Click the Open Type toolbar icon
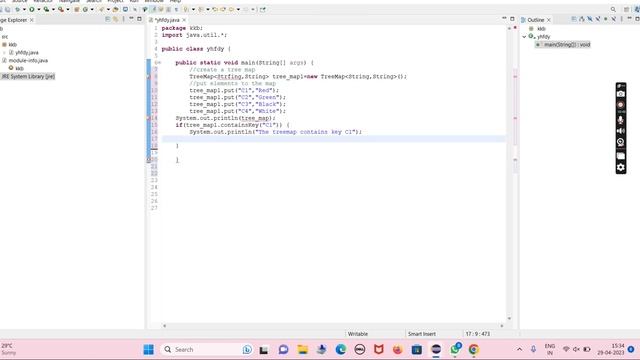 (x=116, y=9)
